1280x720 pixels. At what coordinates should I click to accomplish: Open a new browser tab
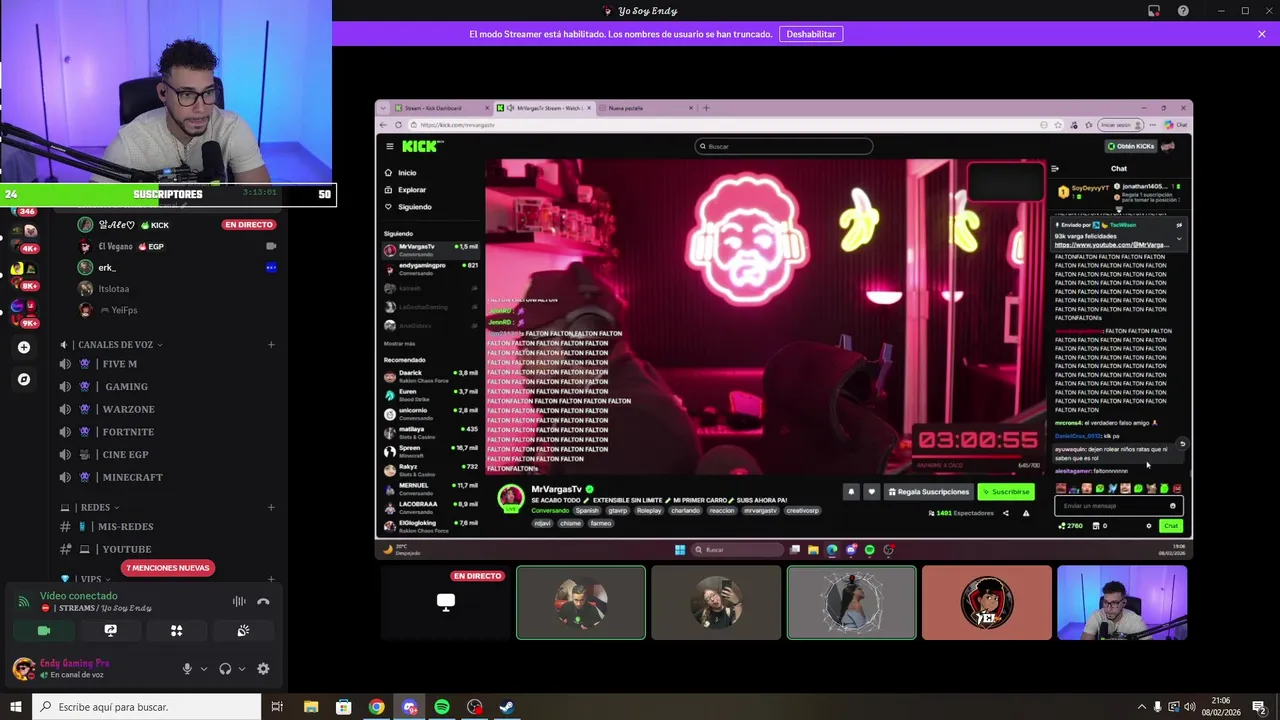coord(706,108)
